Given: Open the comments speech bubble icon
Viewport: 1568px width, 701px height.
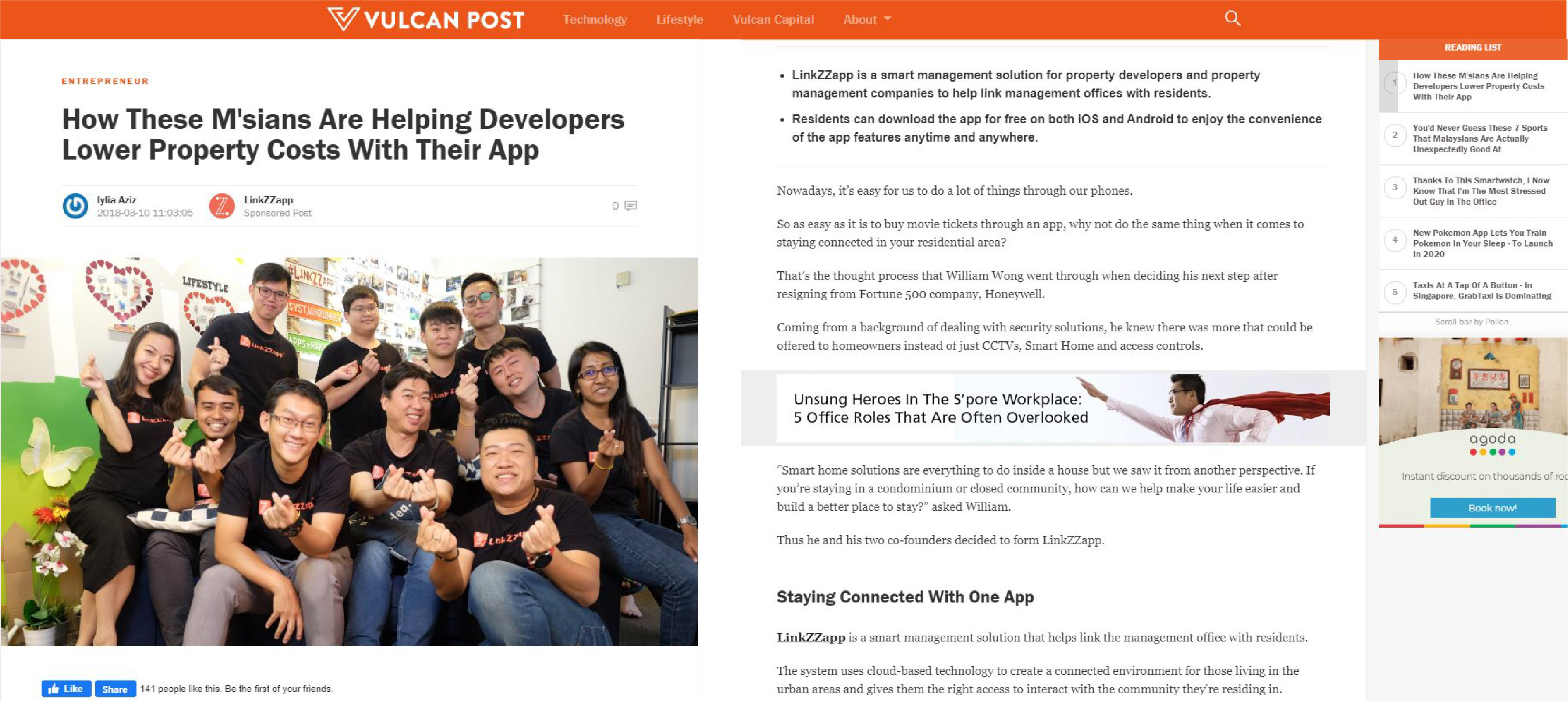Looking at the screenshot, I should point(631,206).
